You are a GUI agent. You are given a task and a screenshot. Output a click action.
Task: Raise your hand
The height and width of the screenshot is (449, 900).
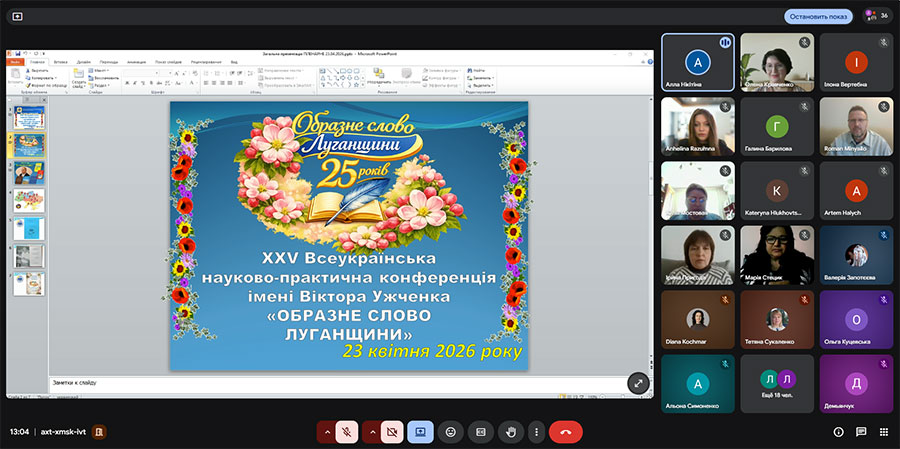coord(510,432)
